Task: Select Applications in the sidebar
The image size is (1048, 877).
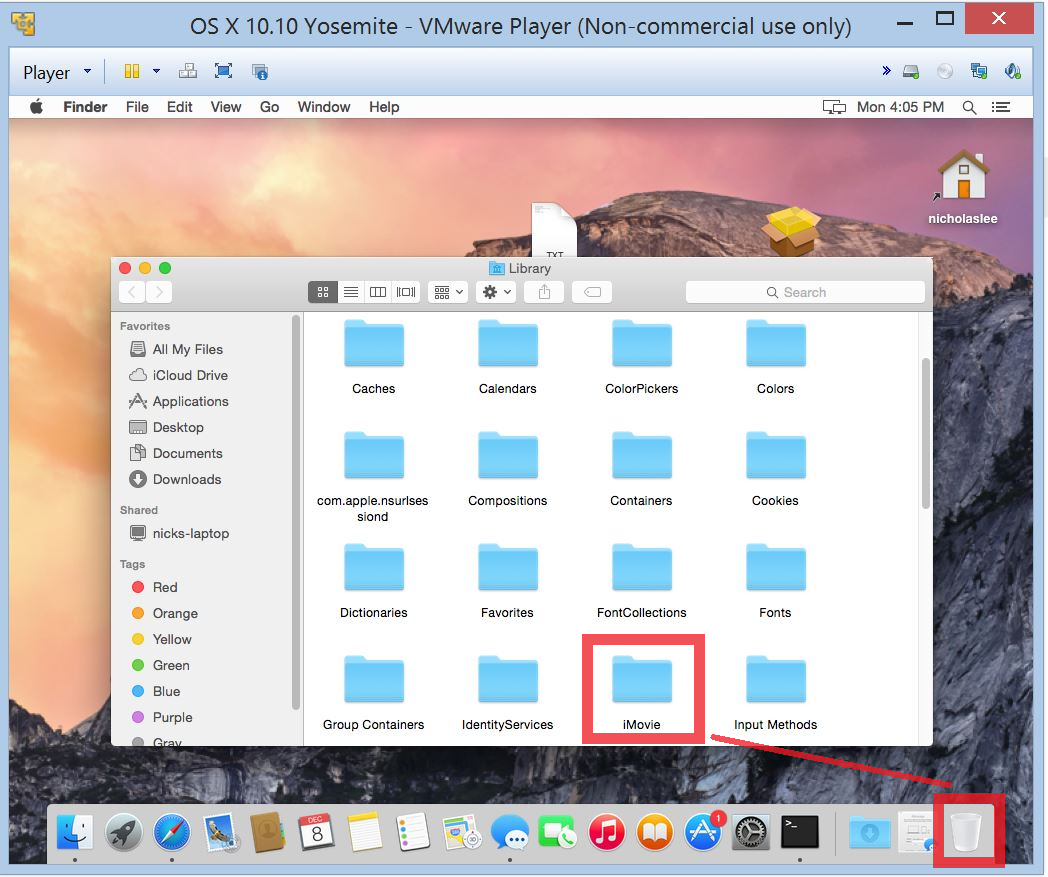Action: pos(190,401)
